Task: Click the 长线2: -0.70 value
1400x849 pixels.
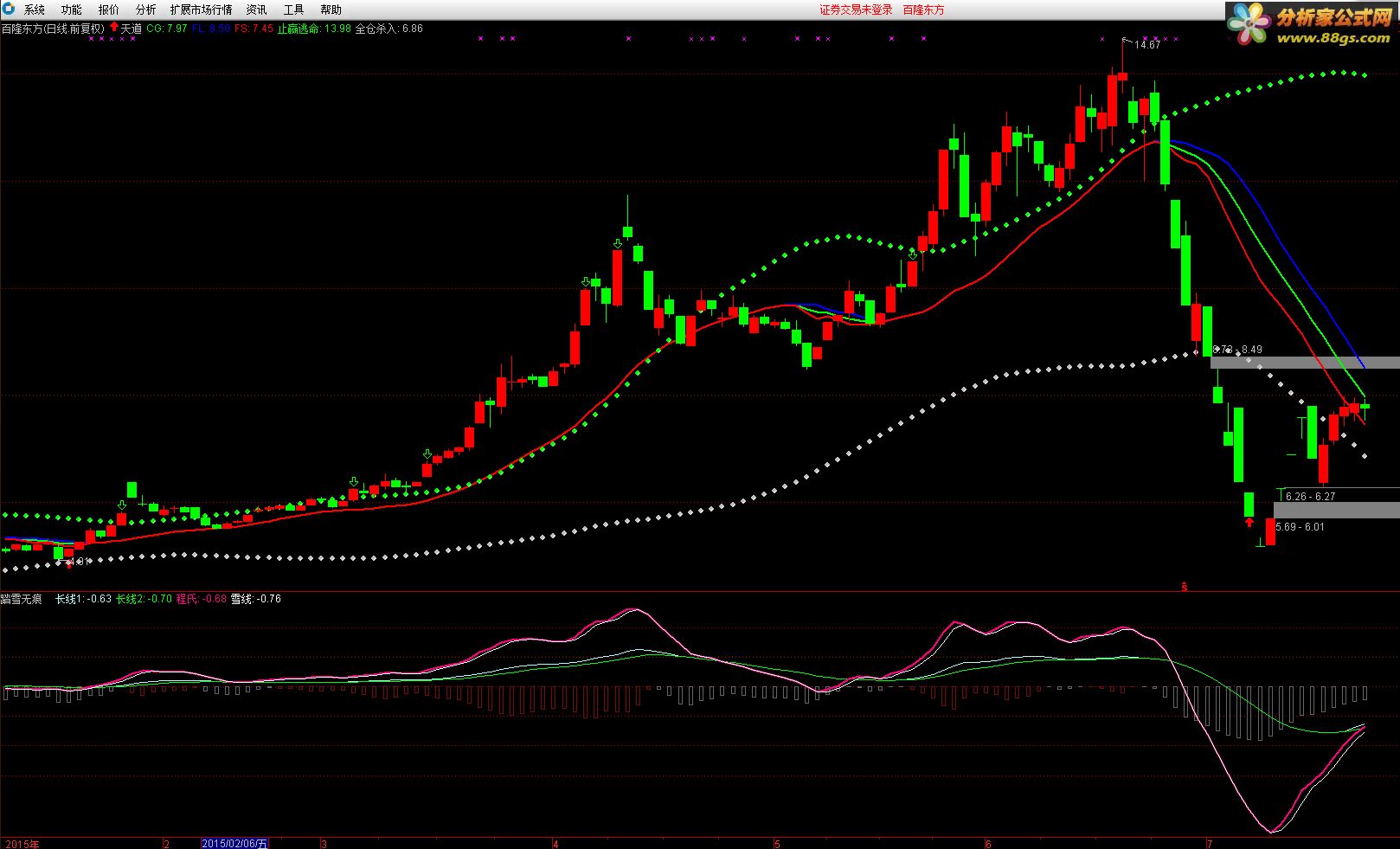Action: 144,599
